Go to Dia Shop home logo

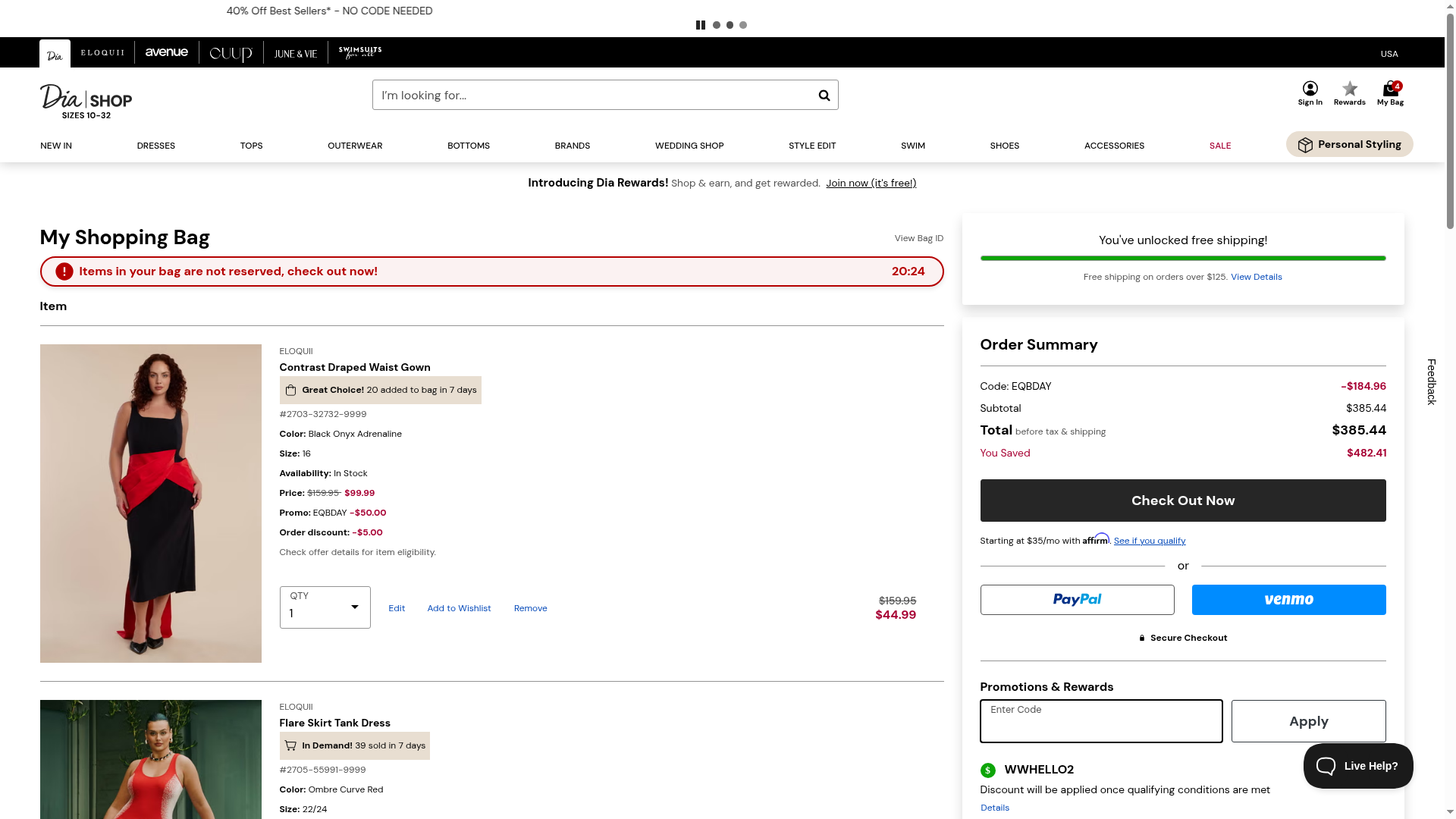[x=86, y=101]
